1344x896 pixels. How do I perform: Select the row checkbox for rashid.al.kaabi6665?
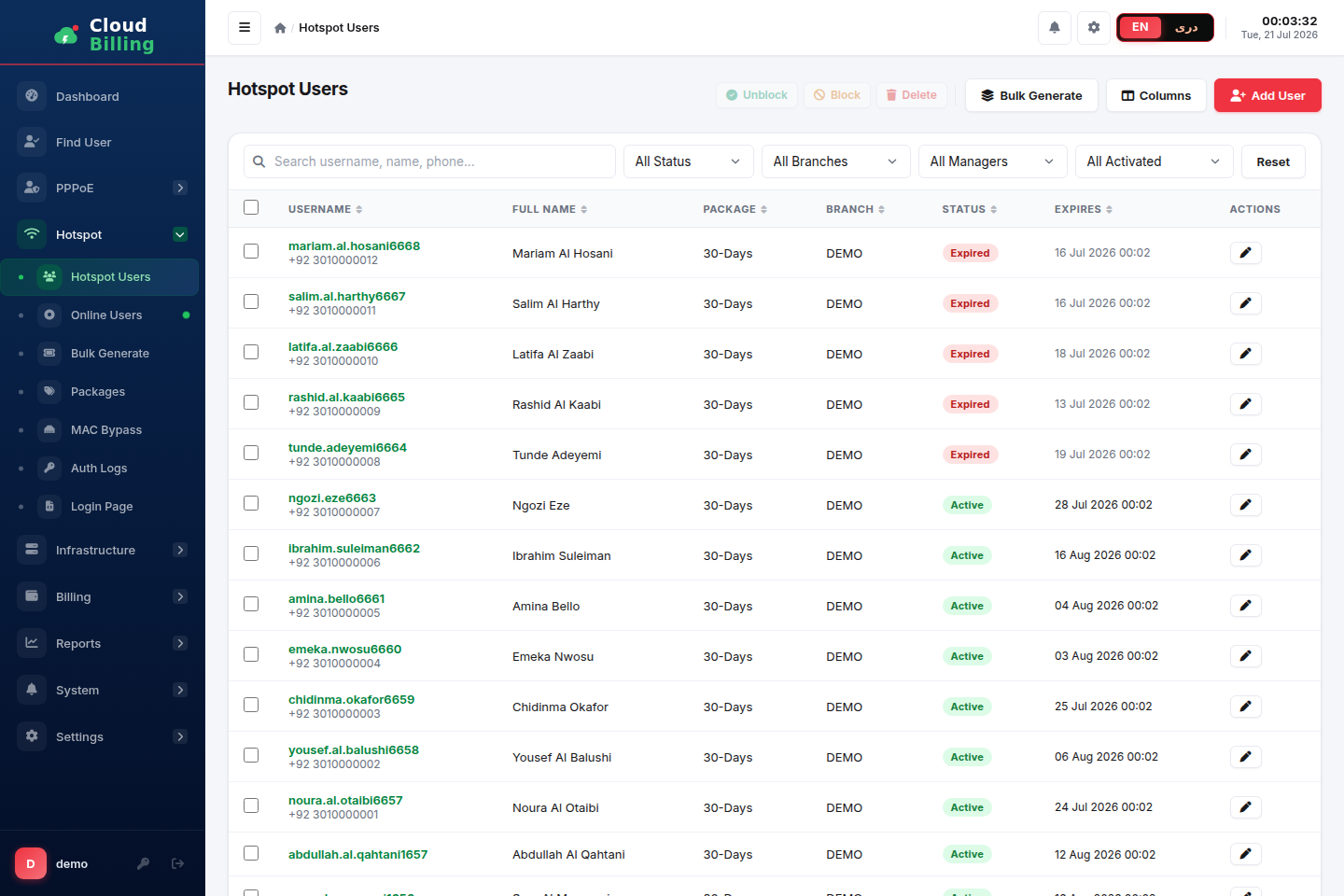pos(251,402)
